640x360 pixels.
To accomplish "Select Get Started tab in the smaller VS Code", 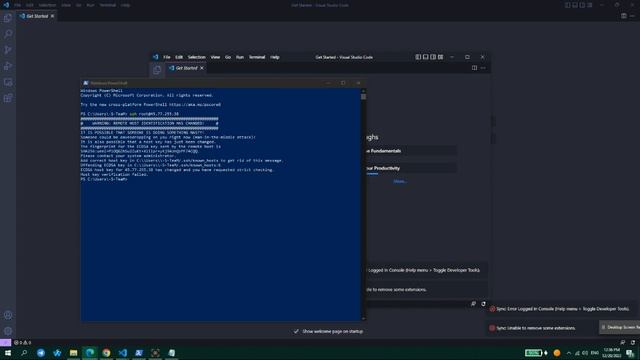I will [x=186, y=68].
